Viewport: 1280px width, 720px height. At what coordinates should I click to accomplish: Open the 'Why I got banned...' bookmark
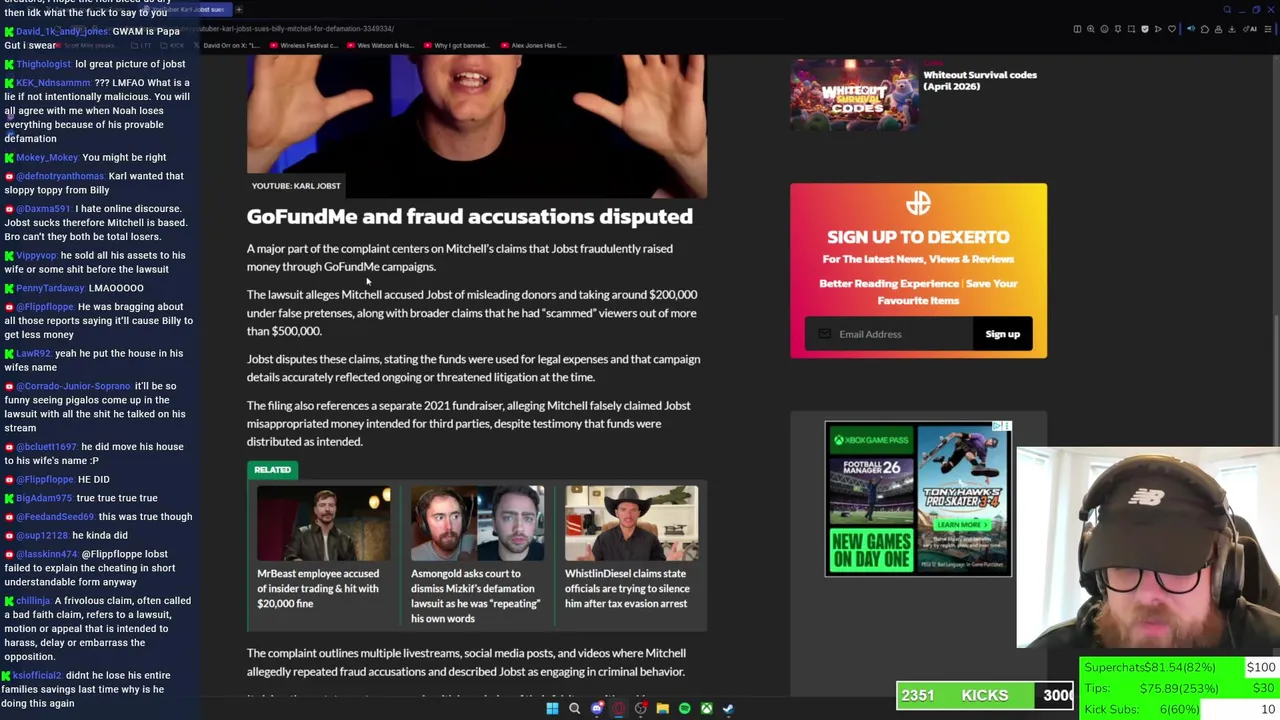coord(457,45)
